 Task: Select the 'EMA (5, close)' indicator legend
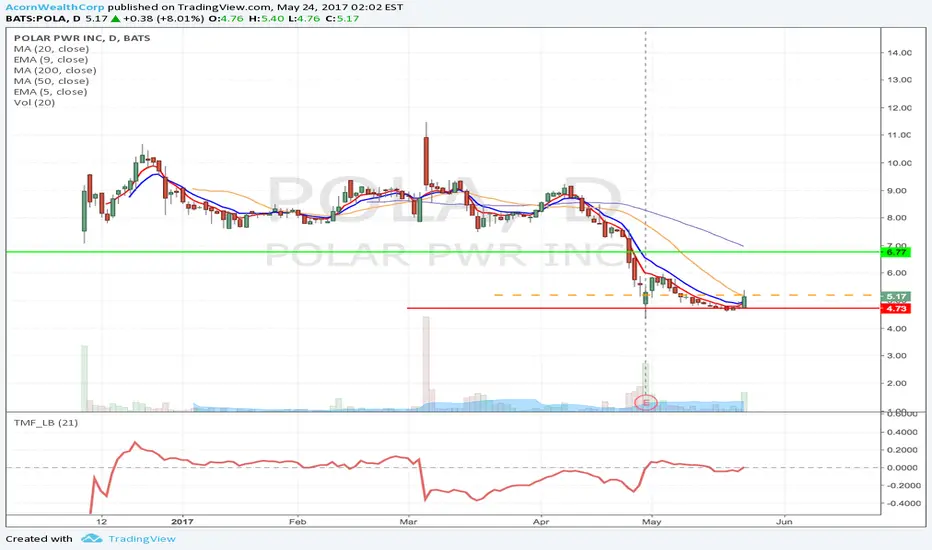coord(50,92)
